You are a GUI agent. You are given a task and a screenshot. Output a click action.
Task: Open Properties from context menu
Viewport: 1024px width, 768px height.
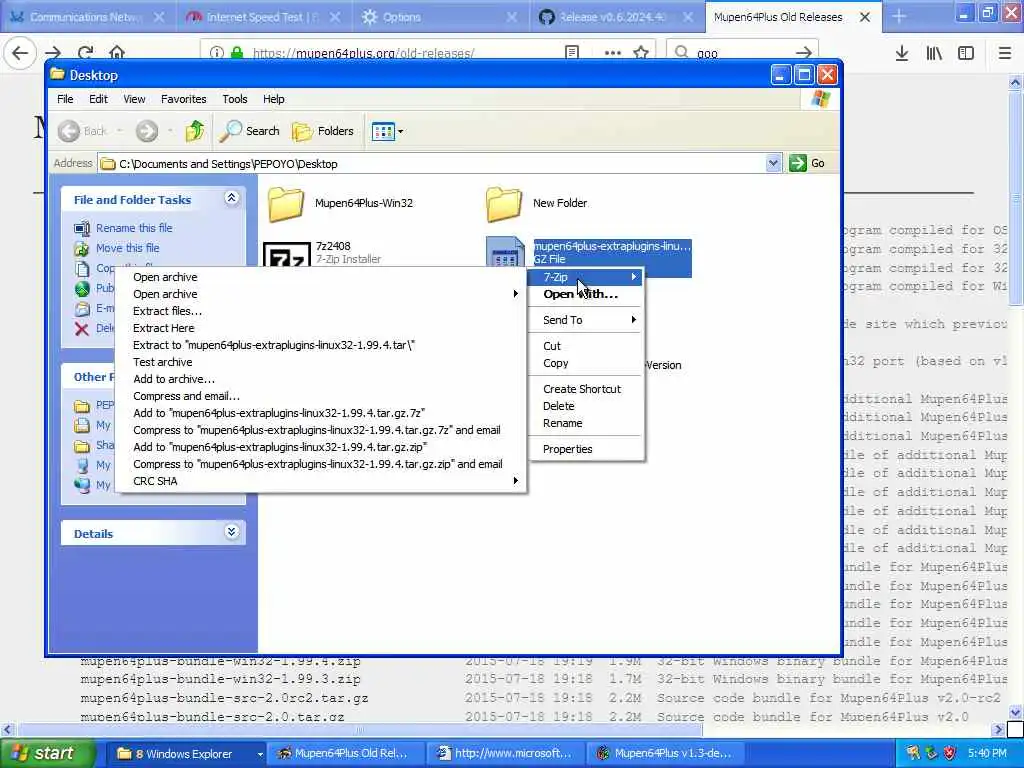click(586, 449)
